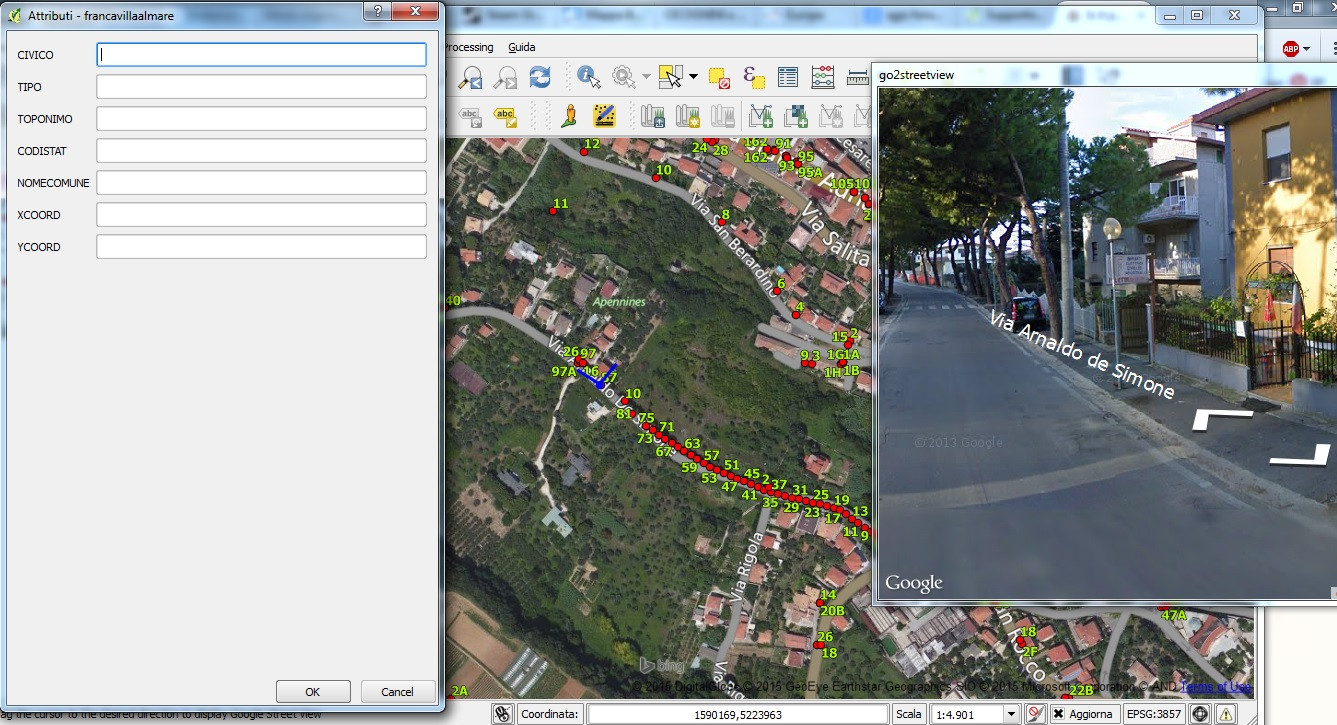Click Add GRASS vector layer icon
The image size is (1337, 725).
coord(762,116)
